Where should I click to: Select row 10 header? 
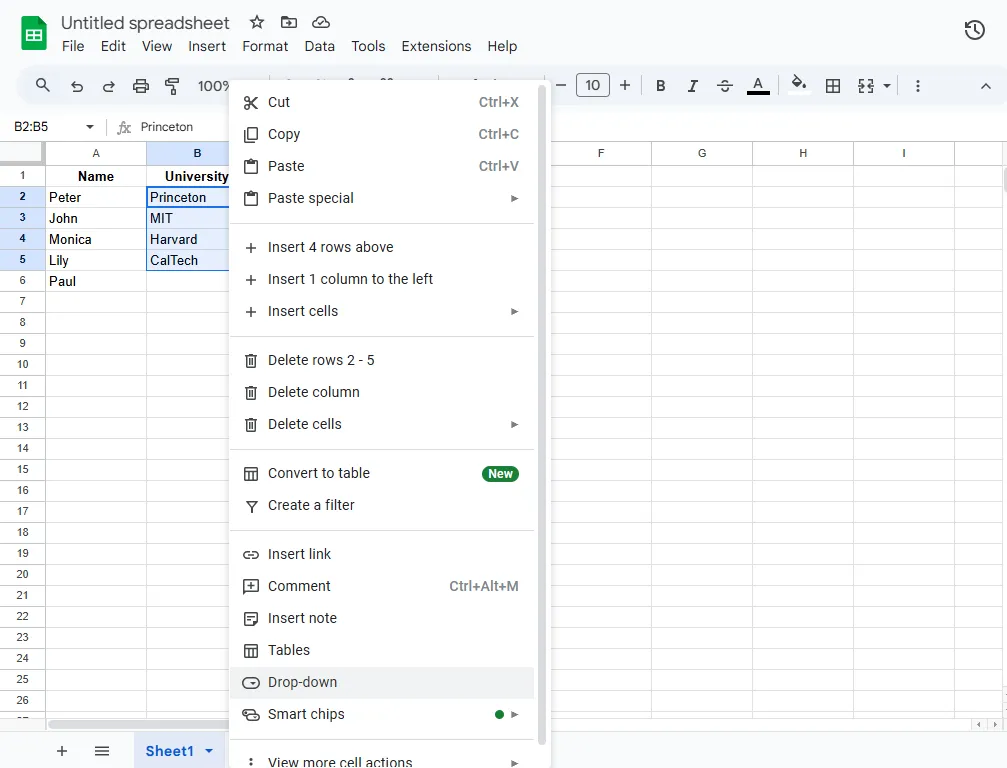pyautogui.click(x=22, y=364)
